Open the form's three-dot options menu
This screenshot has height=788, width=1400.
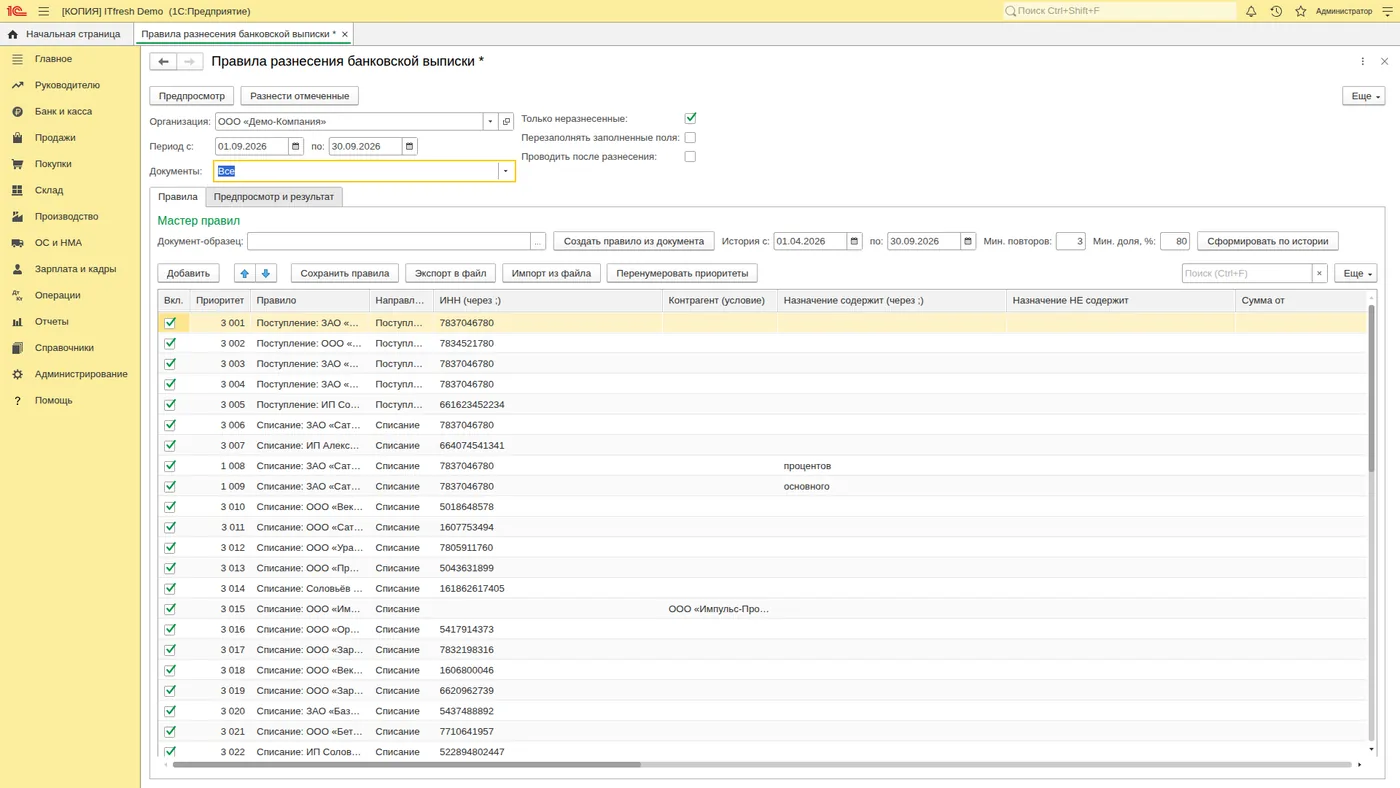[x=1362, y=62]
